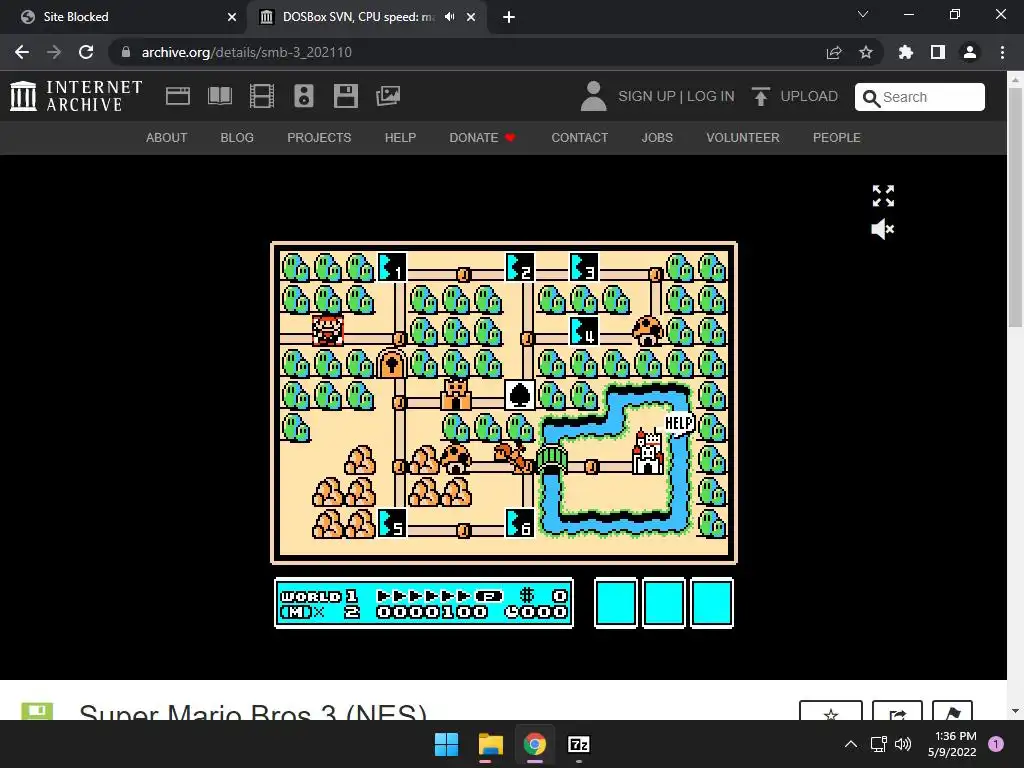This screenshot has width=1024, height=768.
Task: Click the Hammer Bro on map
Action: [515, 456]
